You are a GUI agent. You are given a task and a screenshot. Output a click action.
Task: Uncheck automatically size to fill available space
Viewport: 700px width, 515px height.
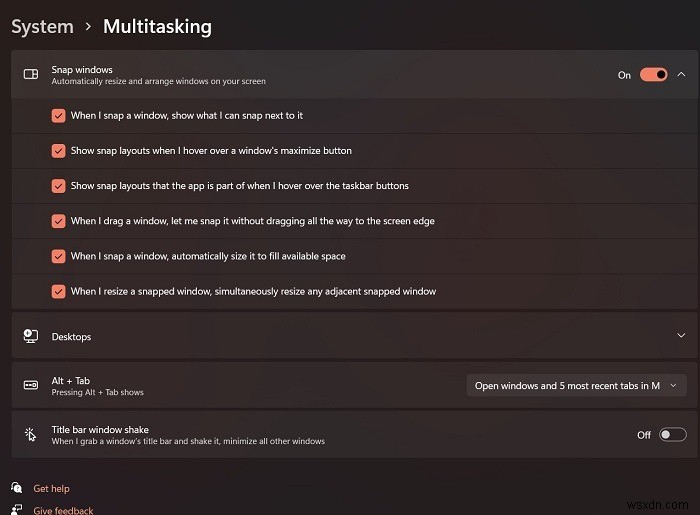tap(59, 256)
